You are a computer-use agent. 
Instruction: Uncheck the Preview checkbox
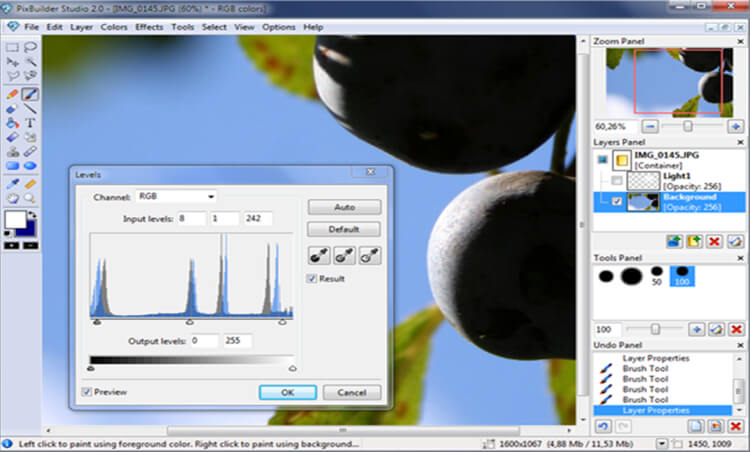tap(87, 393)
